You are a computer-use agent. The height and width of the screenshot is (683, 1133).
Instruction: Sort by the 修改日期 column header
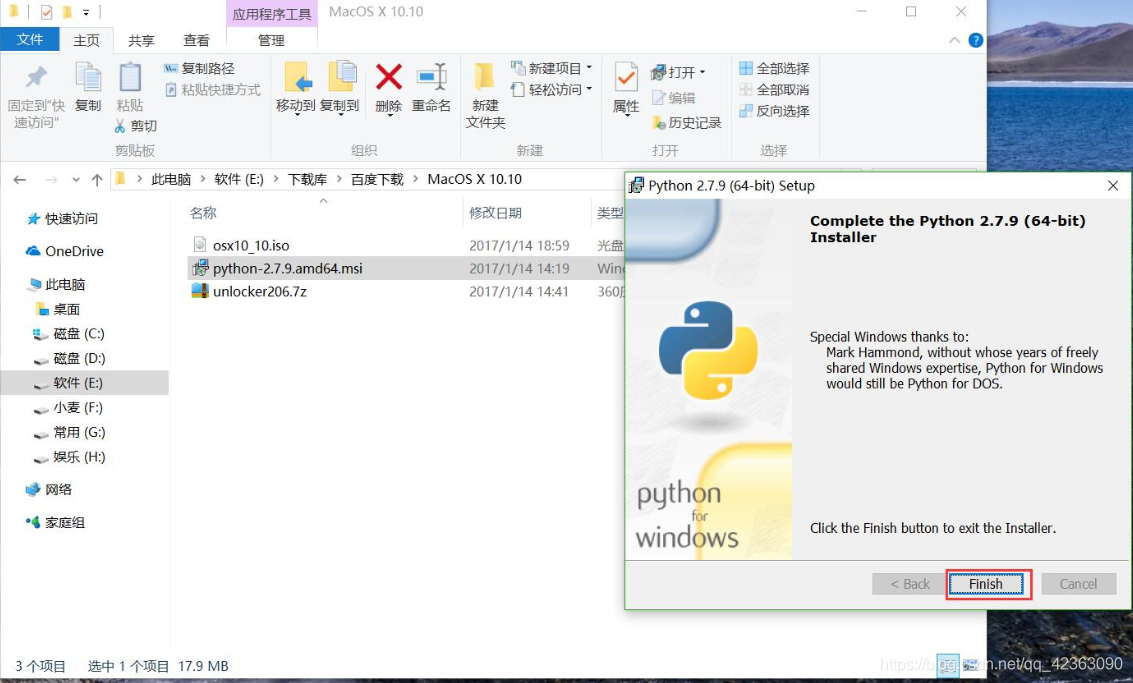click(495, 213)
